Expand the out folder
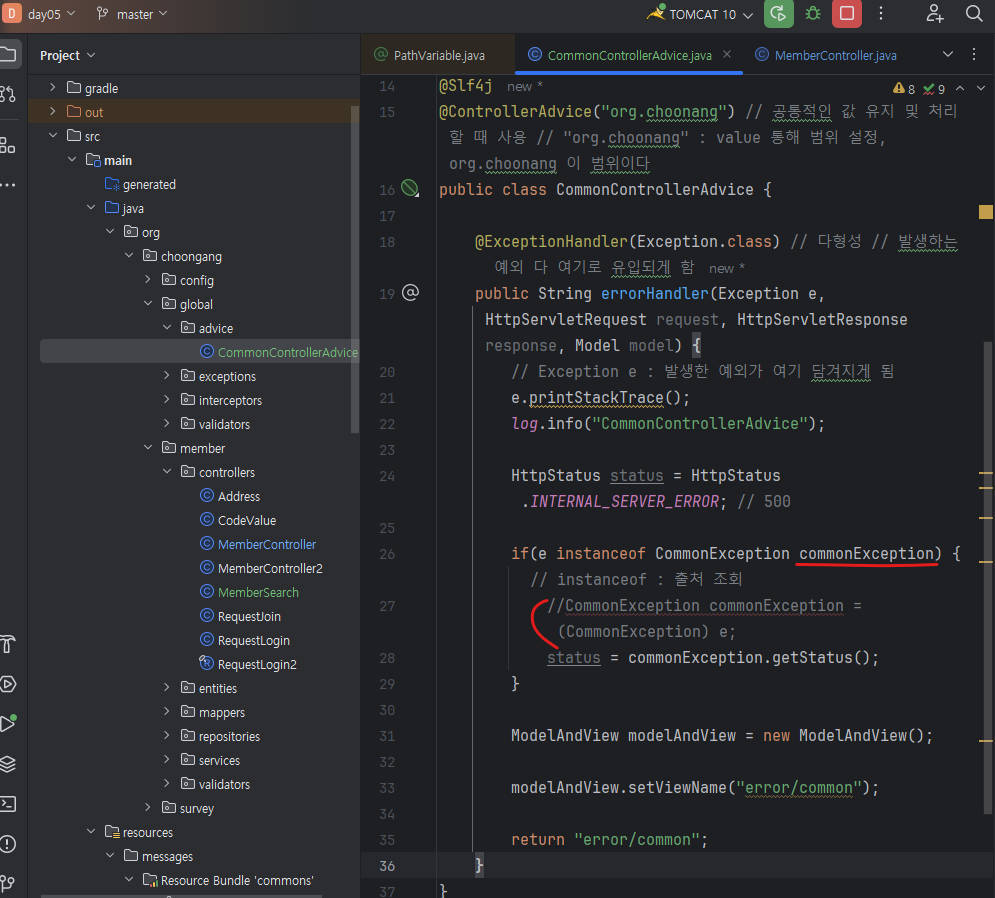 coord(53,112)
